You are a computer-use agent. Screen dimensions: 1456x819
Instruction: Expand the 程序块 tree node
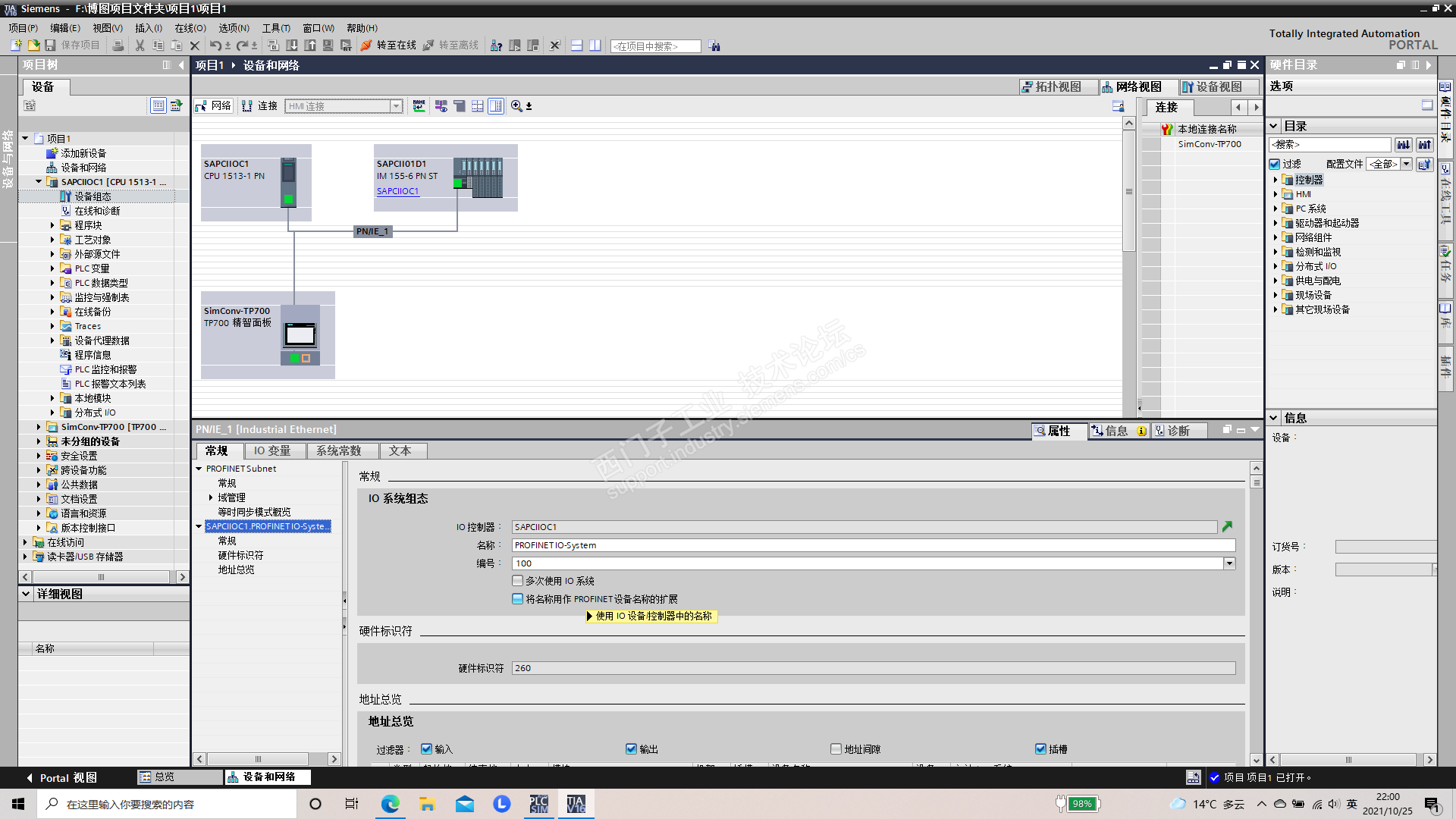coord(52,225)
